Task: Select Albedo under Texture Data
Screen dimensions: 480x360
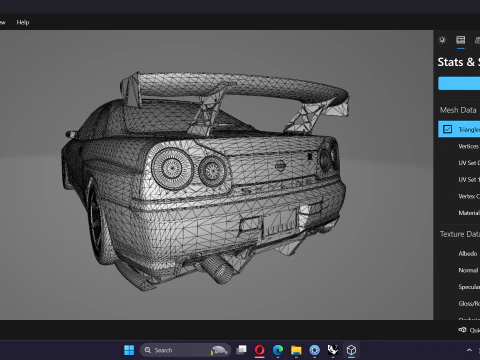Action: point(468,254)
